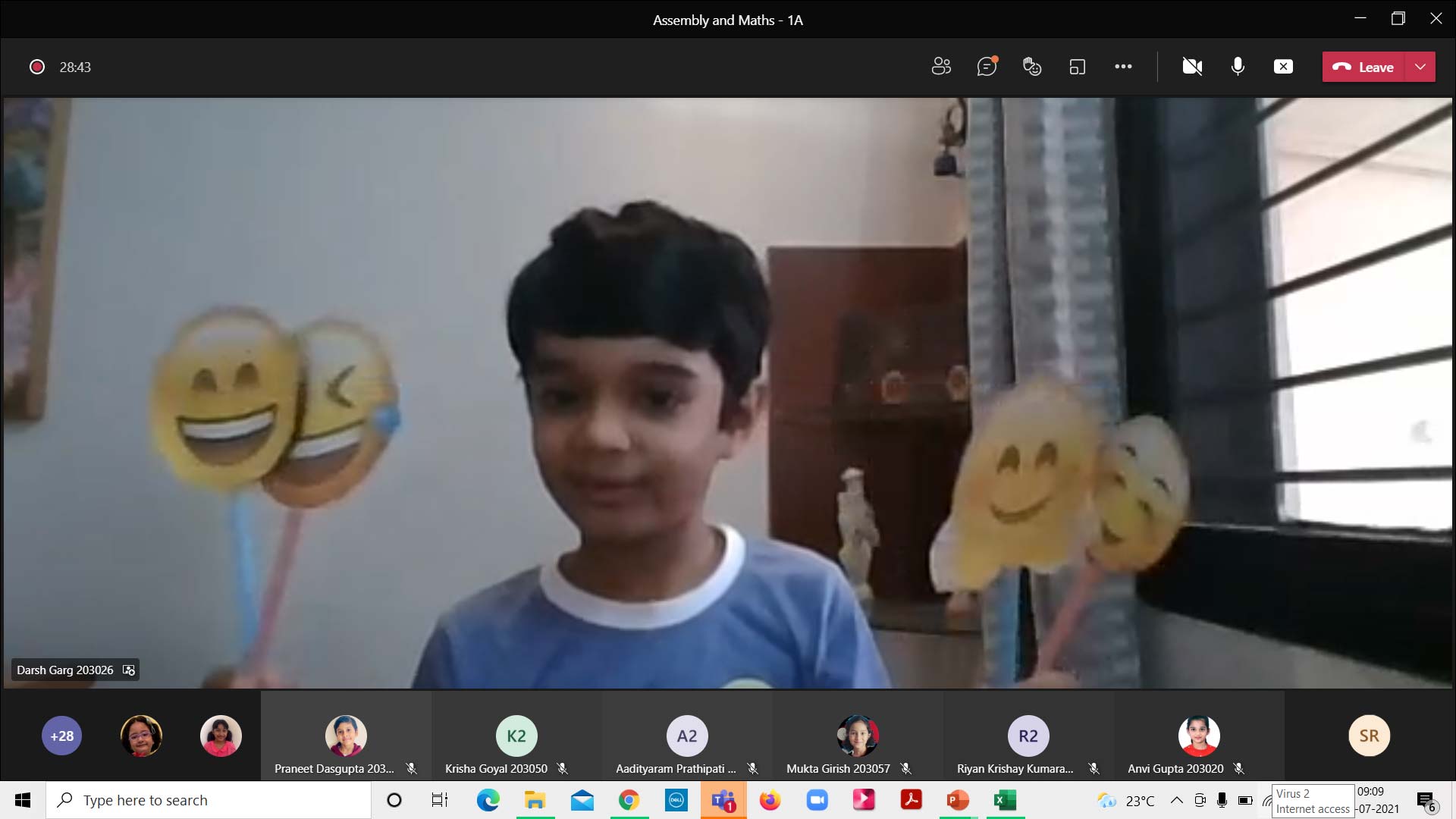The image size is (1456, 819).
Task: Click the pin icon beside Darsh Garg
Action: (x=129, y=670)
